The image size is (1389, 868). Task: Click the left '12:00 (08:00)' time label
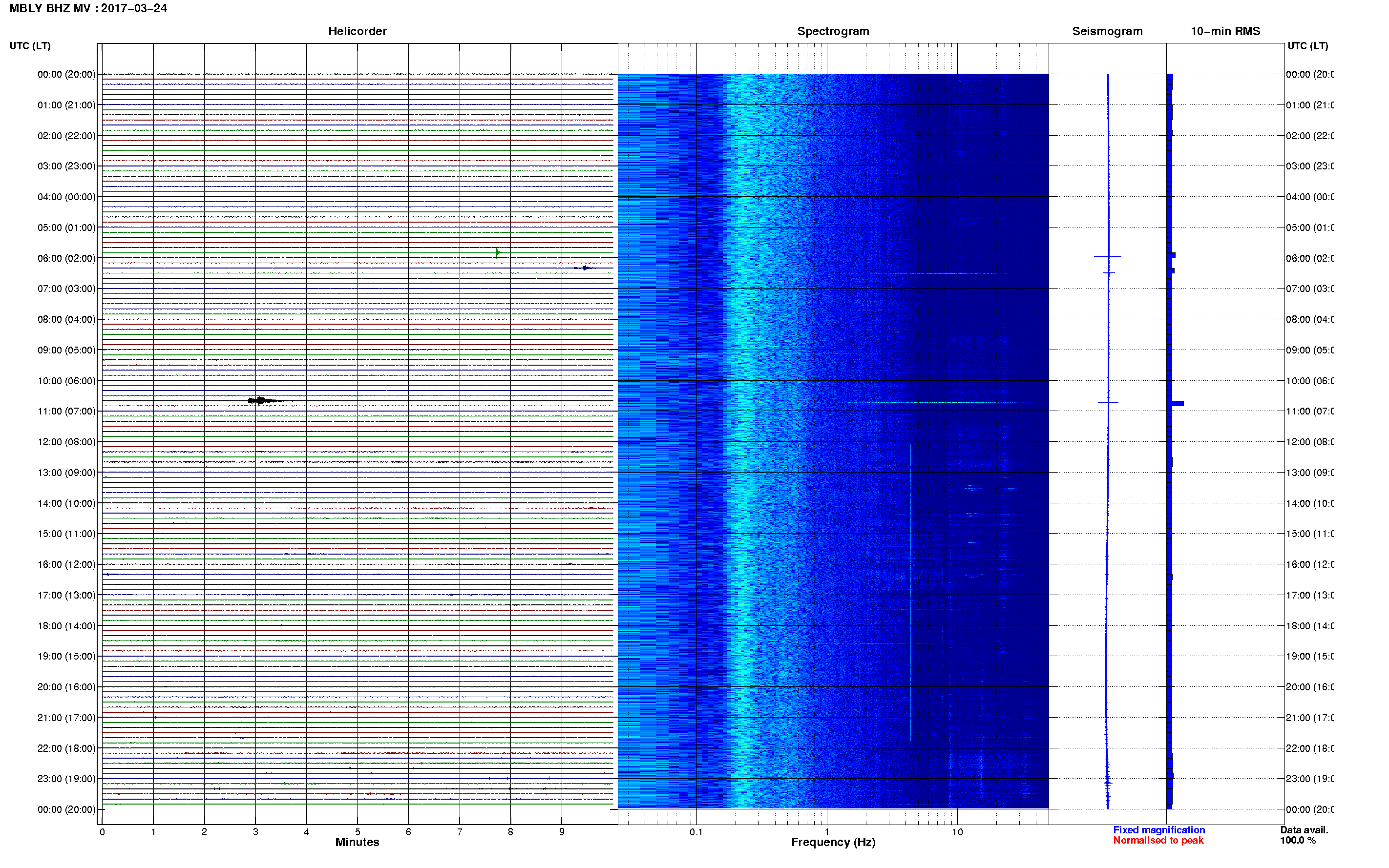click(66, 442)
